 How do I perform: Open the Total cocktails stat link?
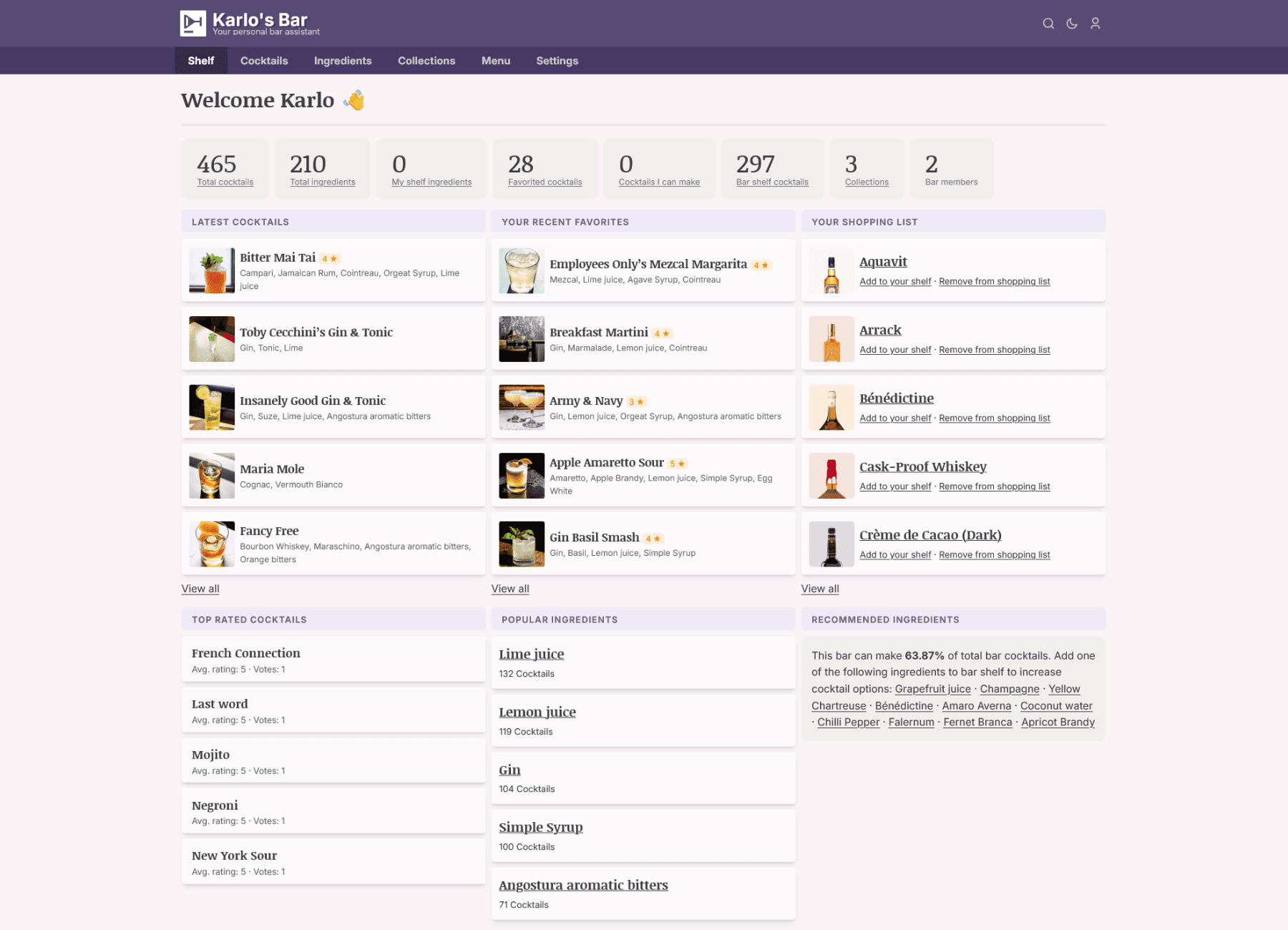225,182
